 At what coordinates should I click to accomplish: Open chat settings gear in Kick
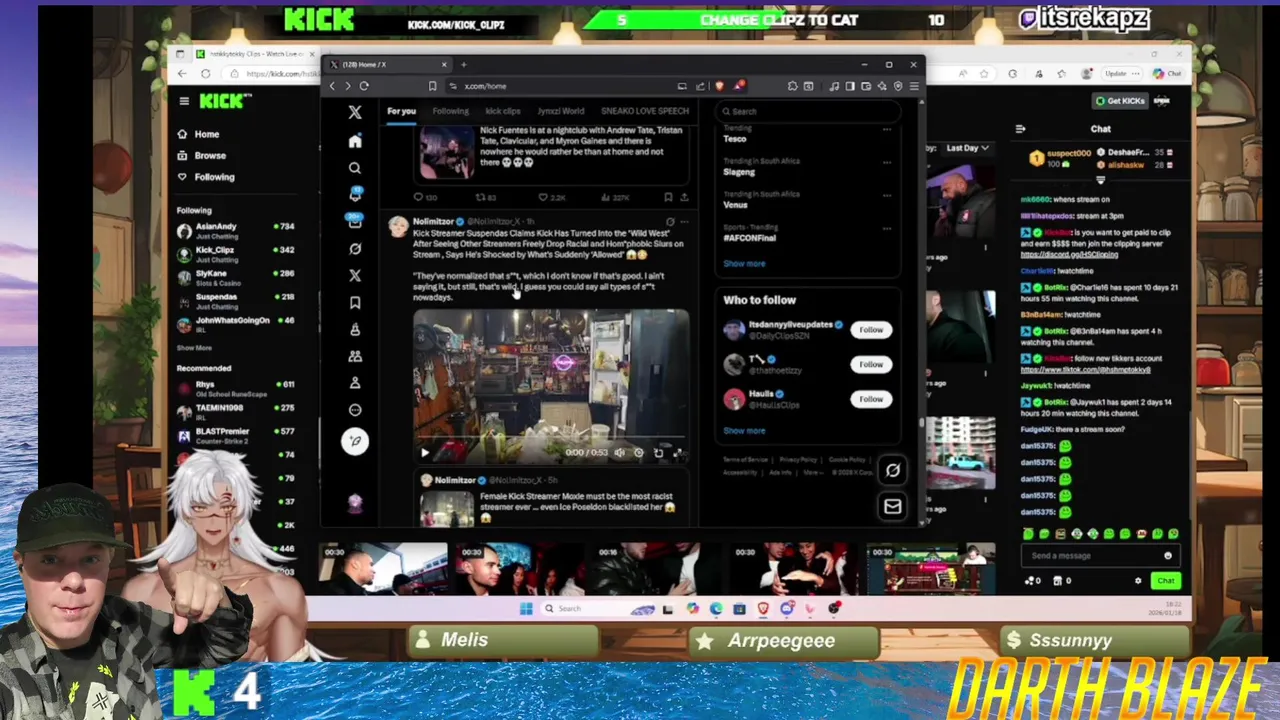pyautogui.click(x=1138, y=581)
